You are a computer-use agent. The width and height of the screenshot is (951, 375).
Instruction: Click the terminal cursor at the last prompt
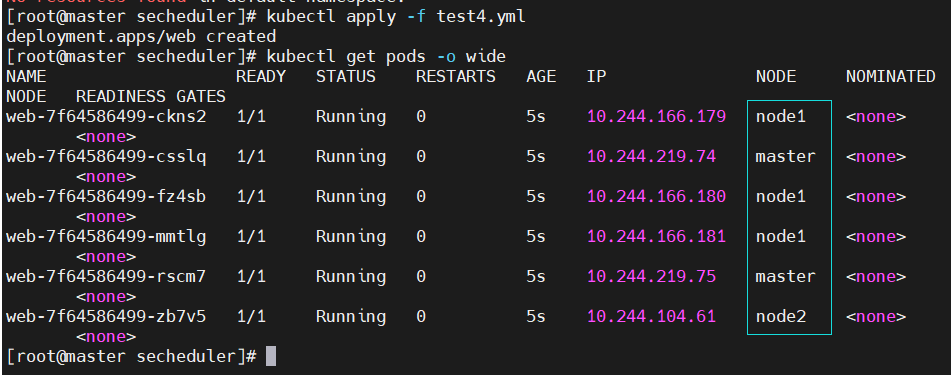(271, 356)
